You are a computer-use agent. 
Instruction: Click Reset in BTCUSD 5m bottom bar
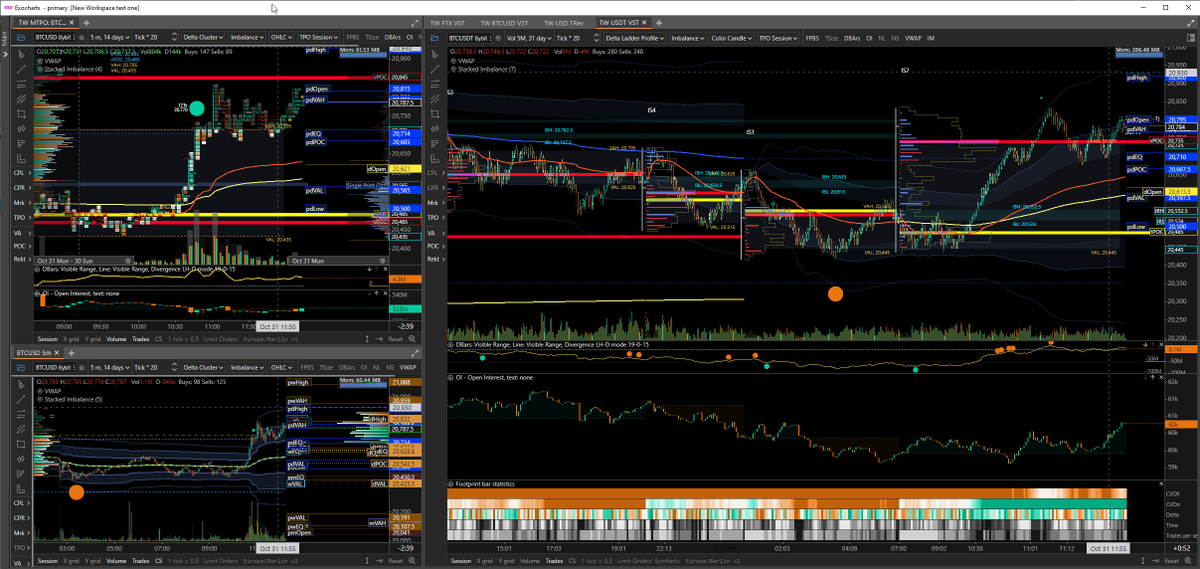tap(395, 561)
